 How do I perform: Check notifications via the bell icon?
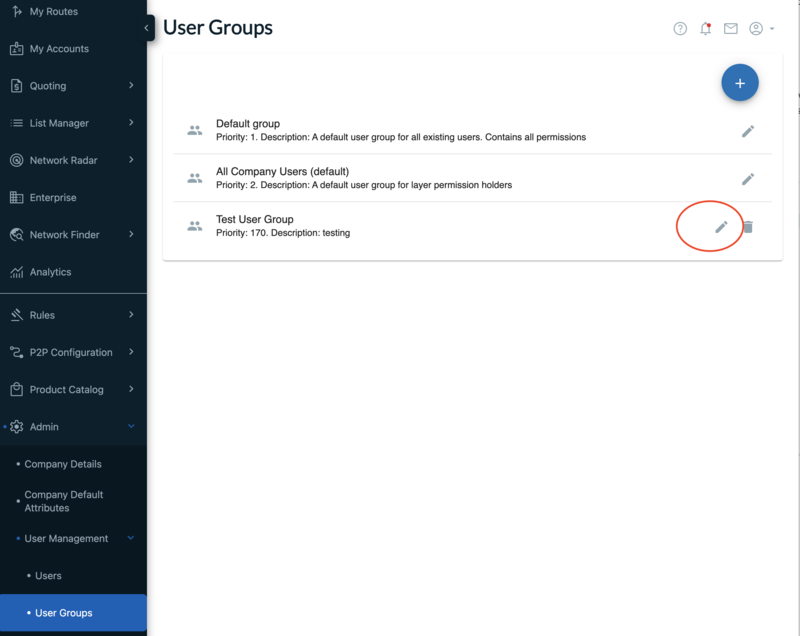(x=705, y=28)
